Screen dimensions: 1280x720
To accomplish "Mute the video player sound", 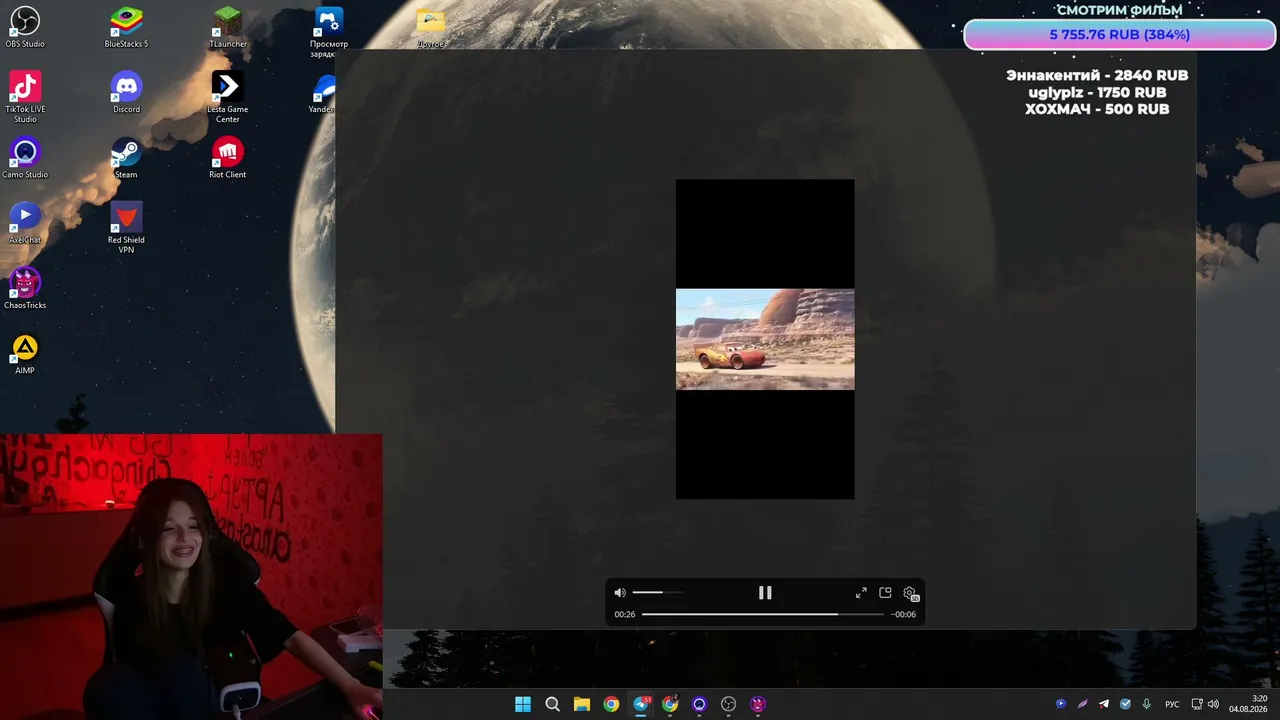I will (620, 593).
